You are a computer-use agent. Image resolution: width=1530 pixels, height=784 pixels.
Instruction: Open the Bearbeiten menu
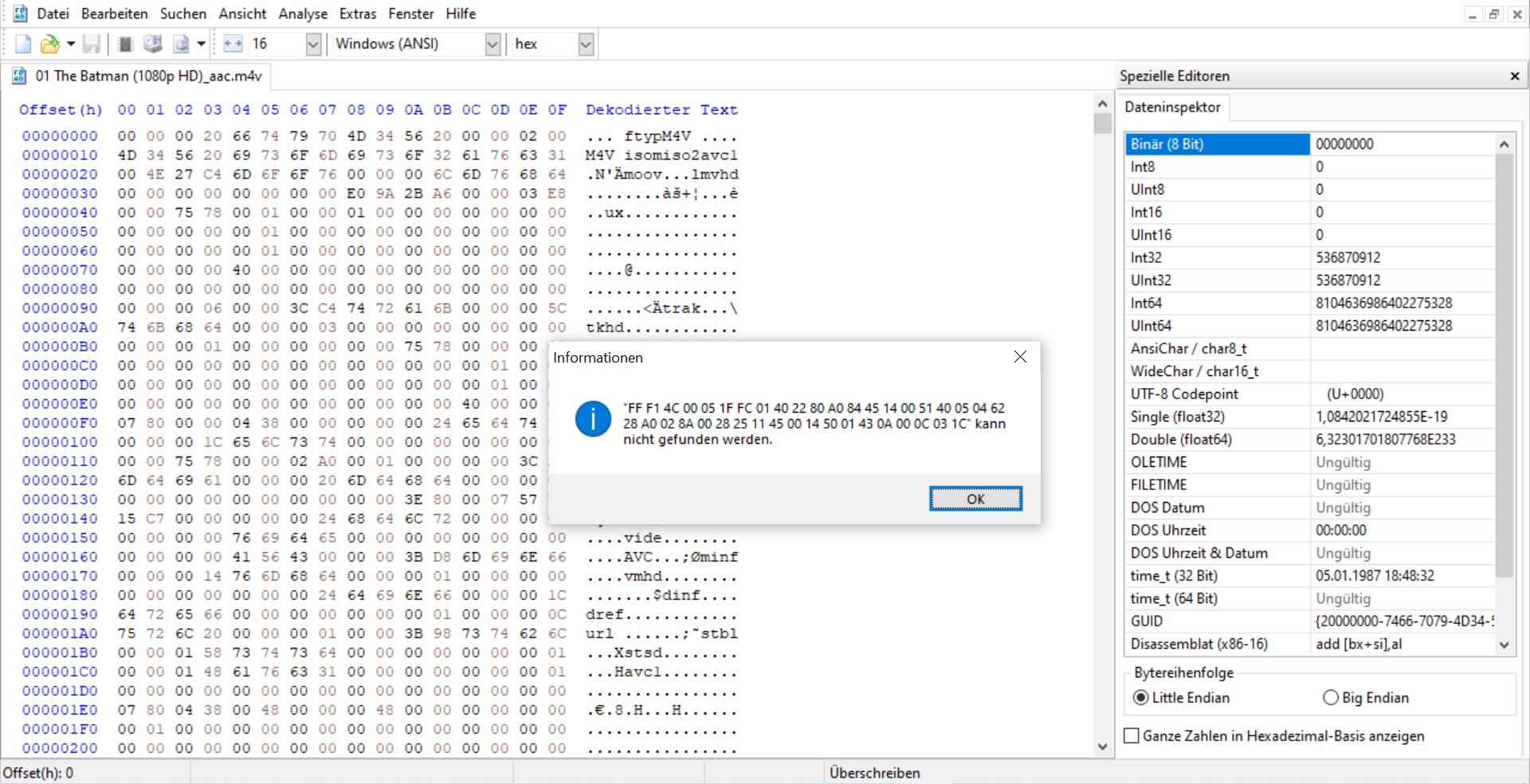(115, 14)
